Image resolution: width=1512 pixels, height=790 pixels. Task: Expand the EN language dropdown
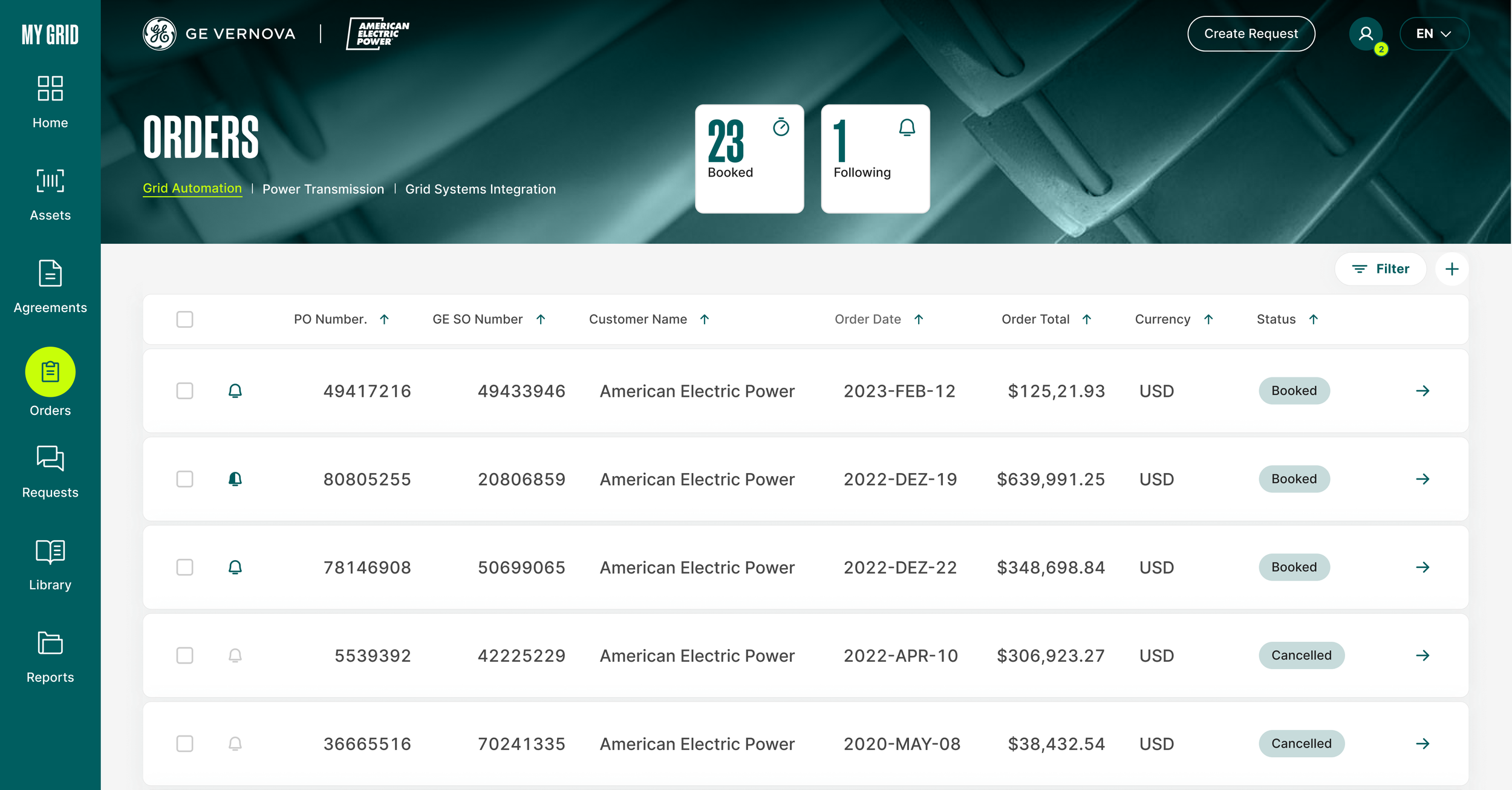click(x=1433, y=34)
